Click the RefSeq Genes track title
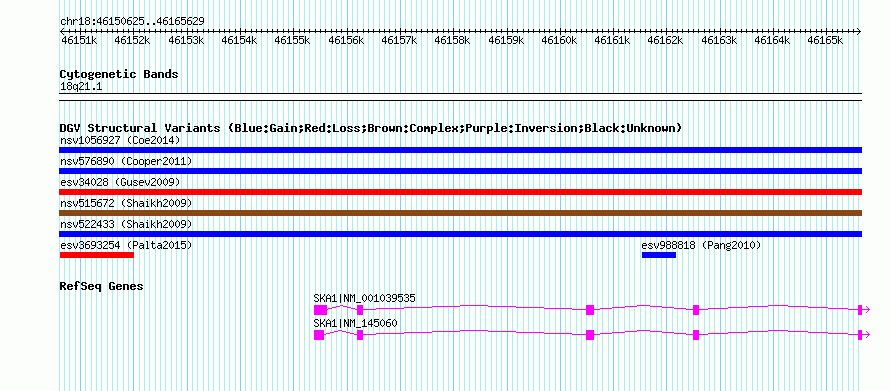 [x=102, y=286]
